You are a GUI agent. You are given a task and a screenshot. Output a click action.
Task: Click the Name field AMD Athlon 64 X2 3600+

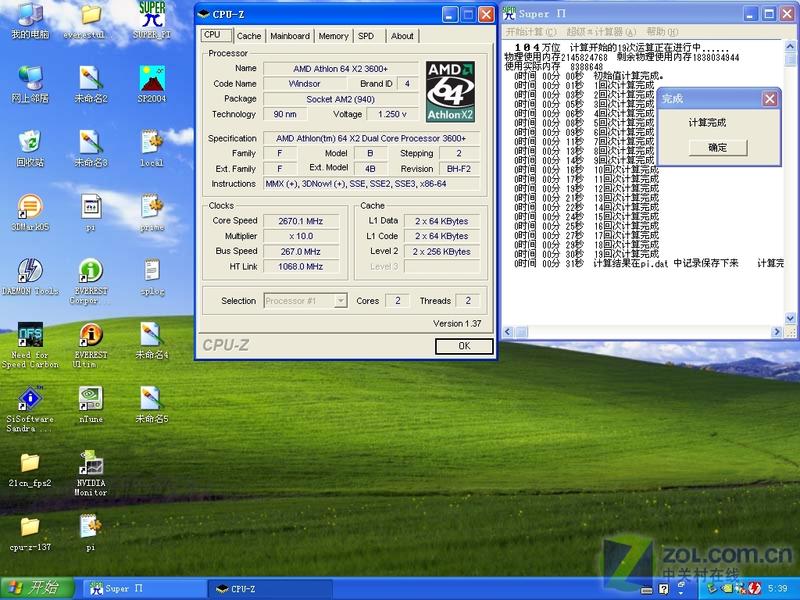pyautogui.click(x=340, y=68)
